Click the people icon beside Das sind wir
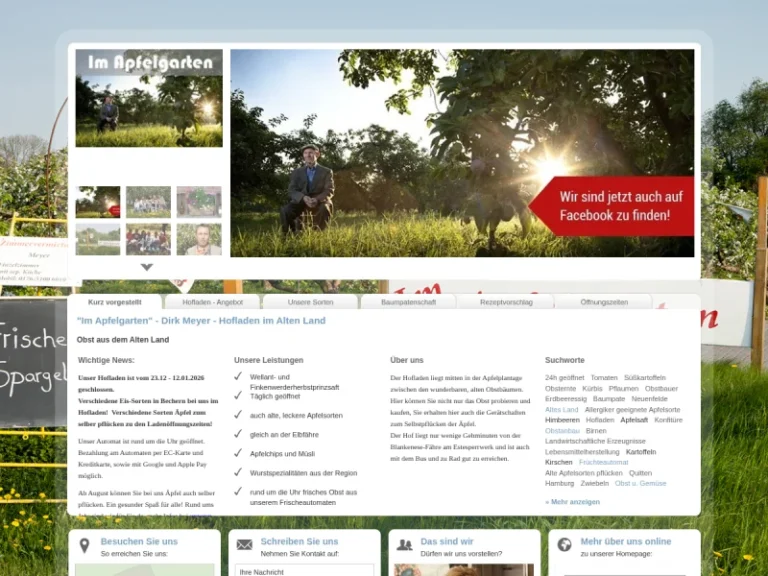 tap(404, 545)
